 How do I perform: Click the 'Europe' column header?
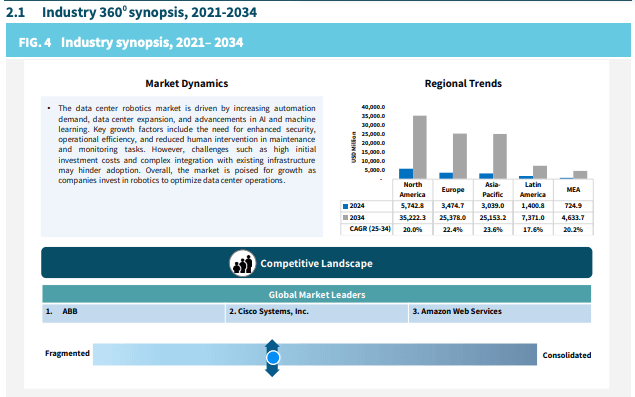[x=453, y=190]
